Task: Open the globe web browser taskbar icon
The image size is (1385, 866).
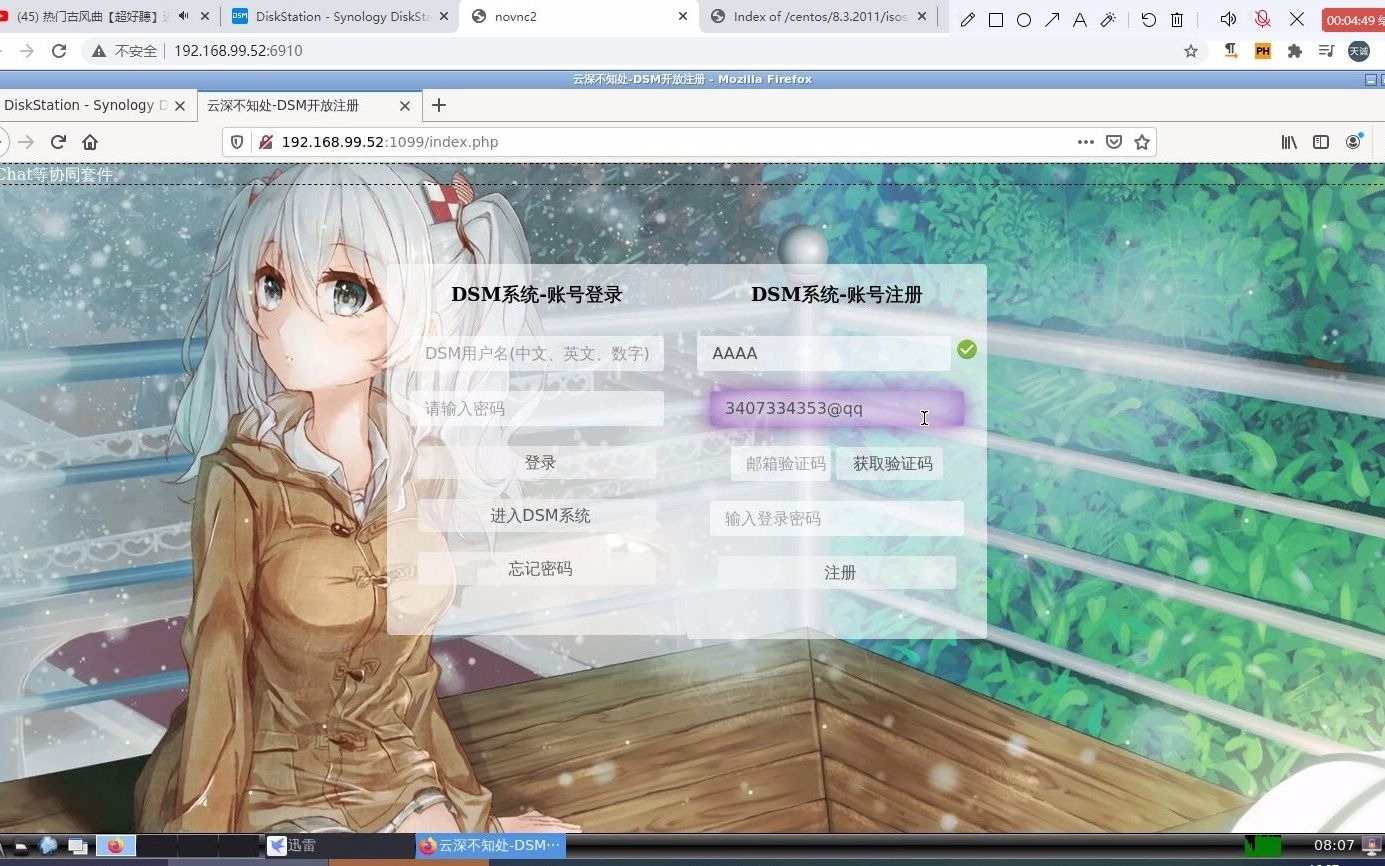Action: pos(48,846)
